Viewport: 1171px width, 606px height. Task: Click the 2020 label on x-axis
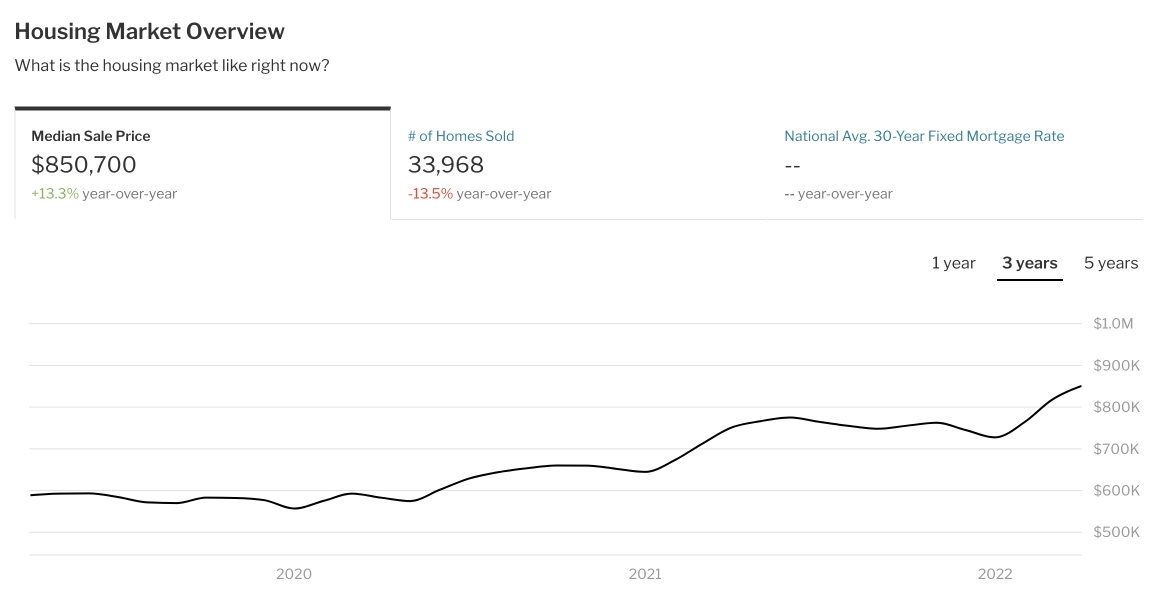[x=293, y=574]
